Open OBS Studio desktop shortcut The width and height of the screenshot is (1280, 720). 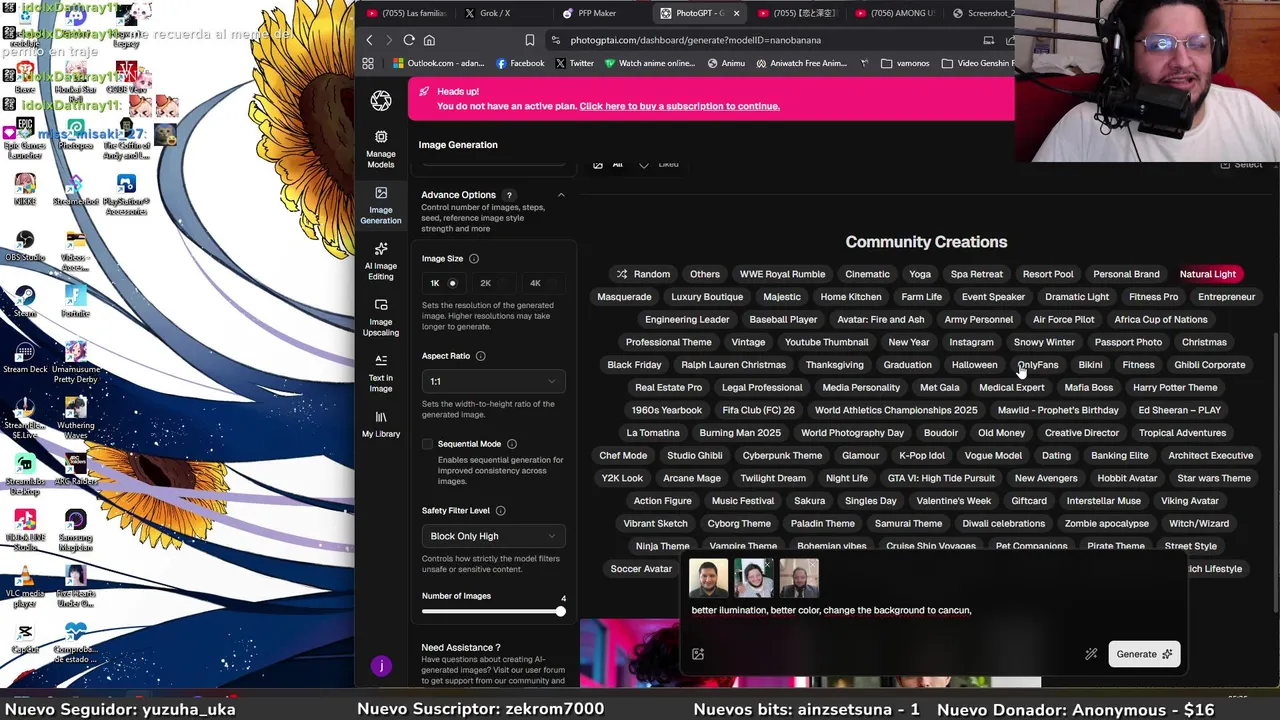click(x=25, y=245)
